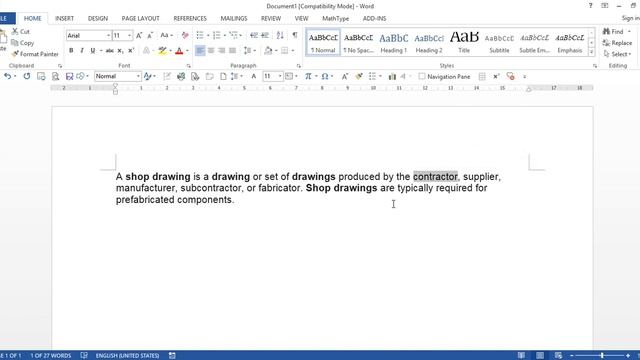Apply bulleted list formatting
The image size is (640, 360).
[x=200, y=36]
